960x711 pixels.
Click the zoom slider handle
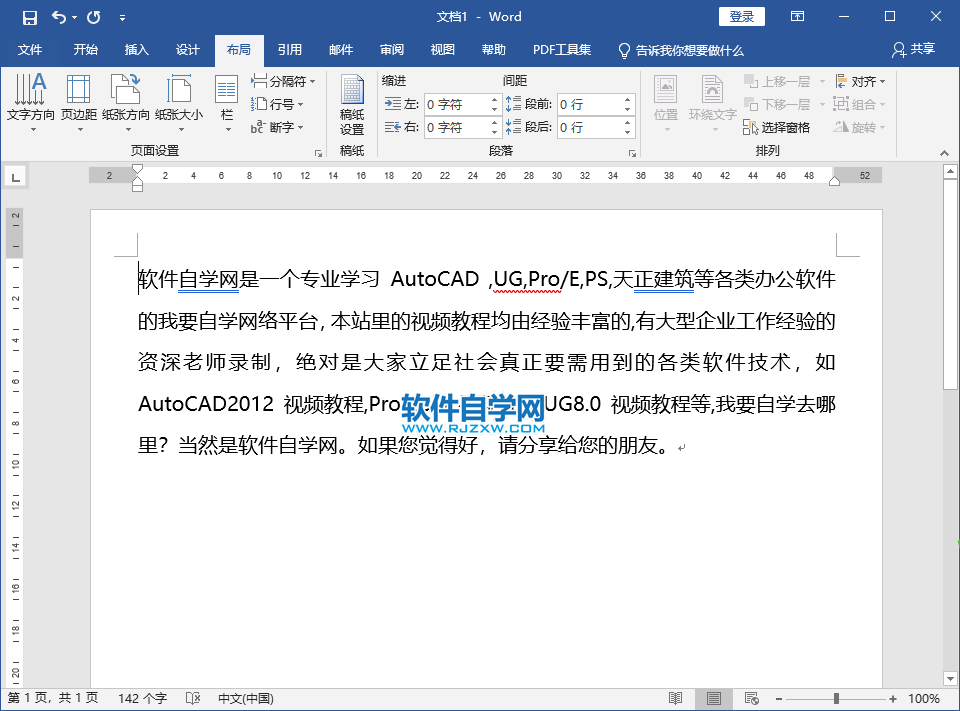pos(836,699)
